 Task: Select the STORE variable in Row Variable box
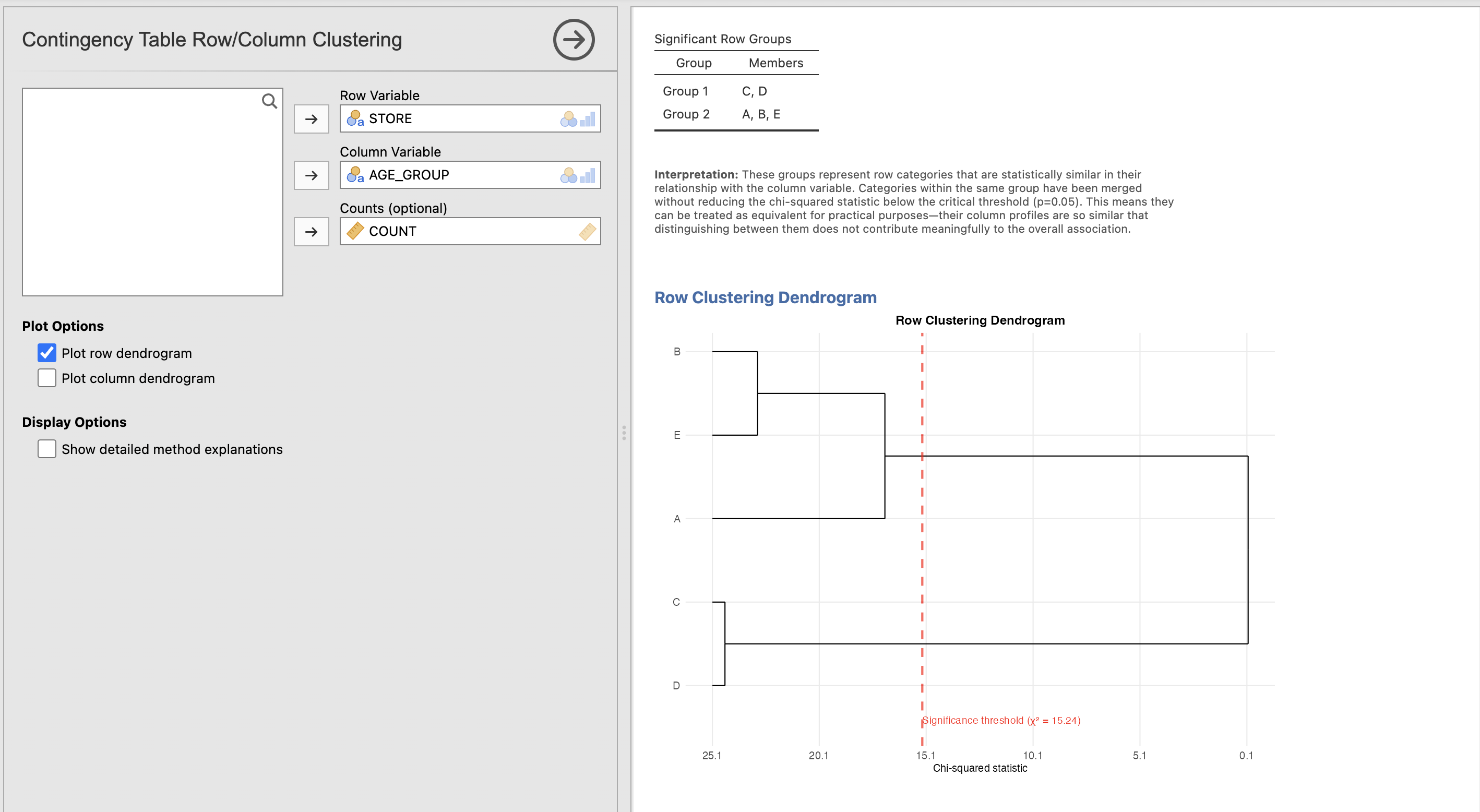pos(390,118)
